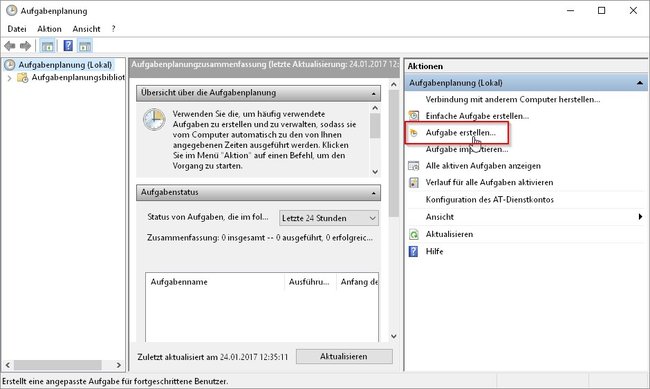
Task: Select Aufgabenplanung (Lokal) in tree
Action: (x=65, y=65)
